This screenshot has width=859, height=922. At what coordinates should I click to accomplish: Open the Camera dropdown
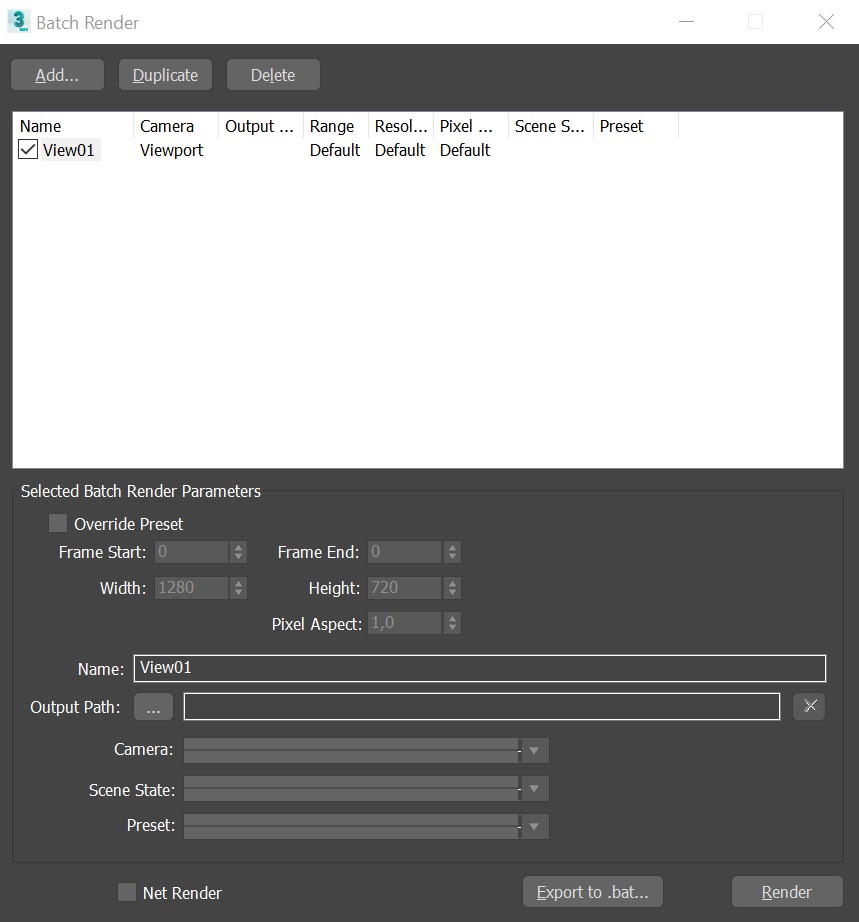click(366, 750)
